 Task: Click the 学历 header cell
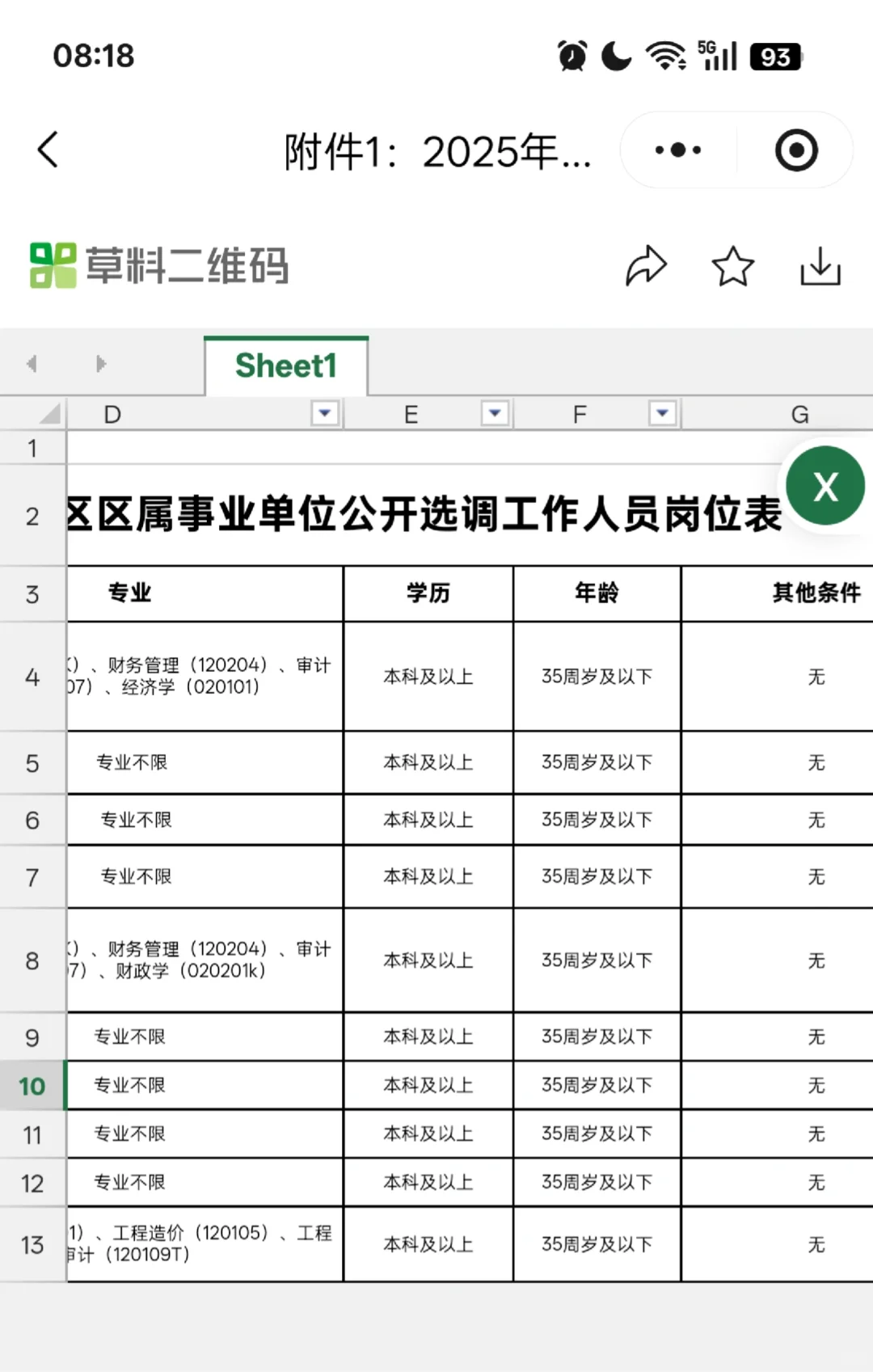pos(428,593)
